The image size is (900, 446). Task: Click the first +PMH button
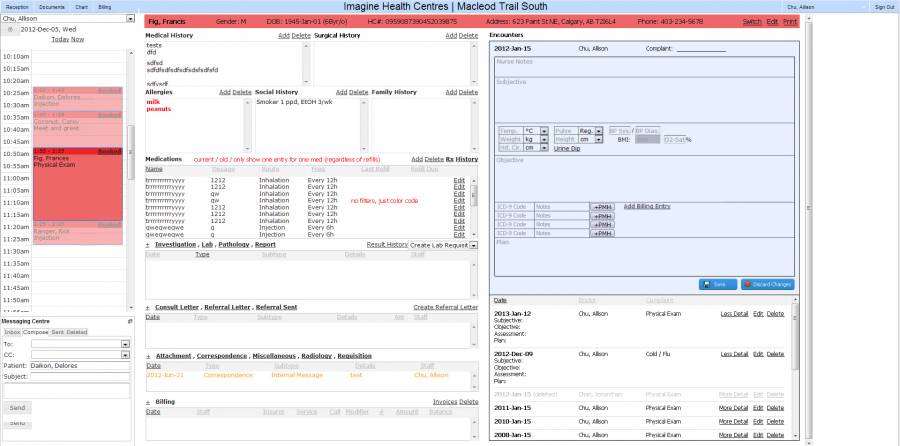tap(602, 207)
